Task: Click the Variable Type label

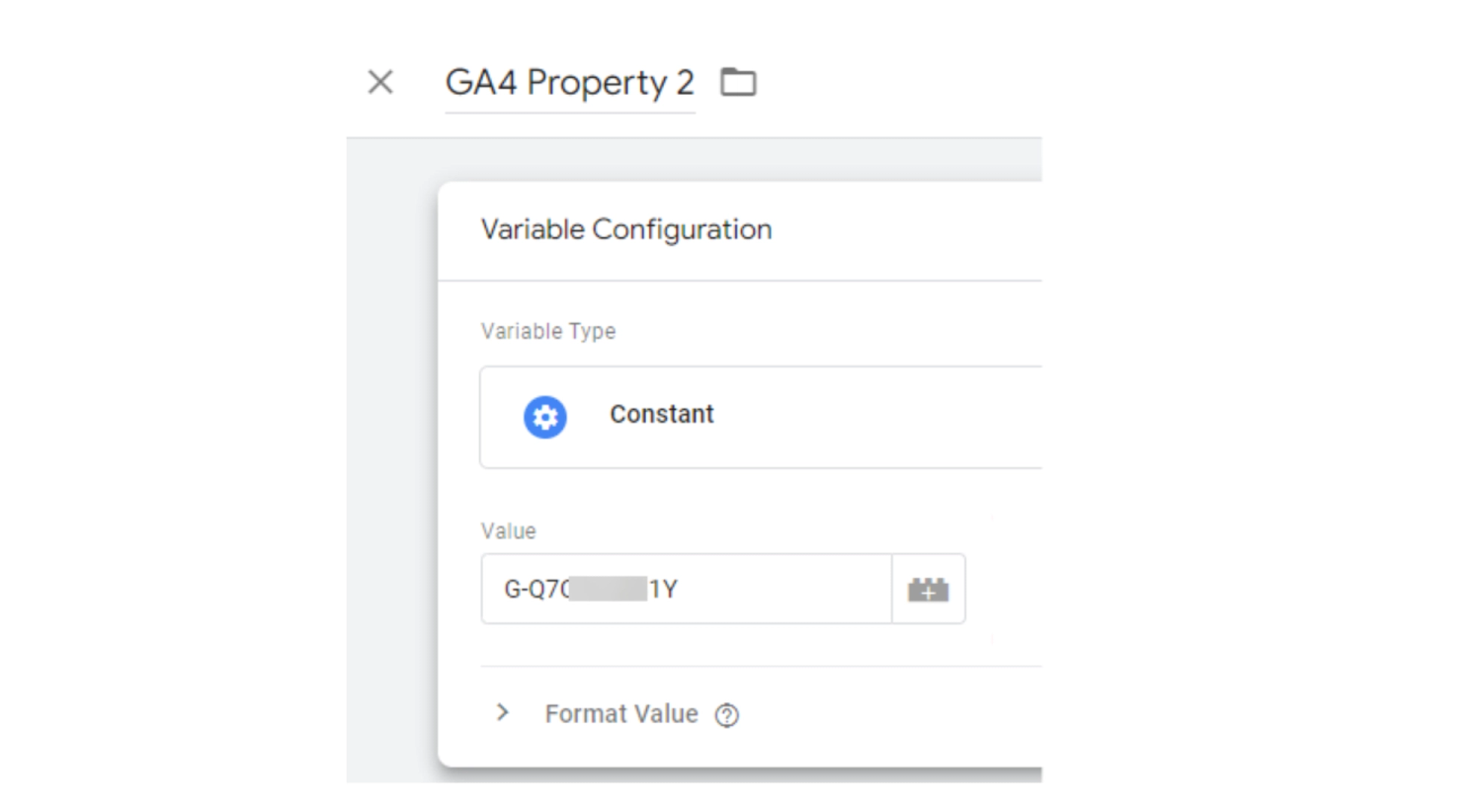Action: 548,332
